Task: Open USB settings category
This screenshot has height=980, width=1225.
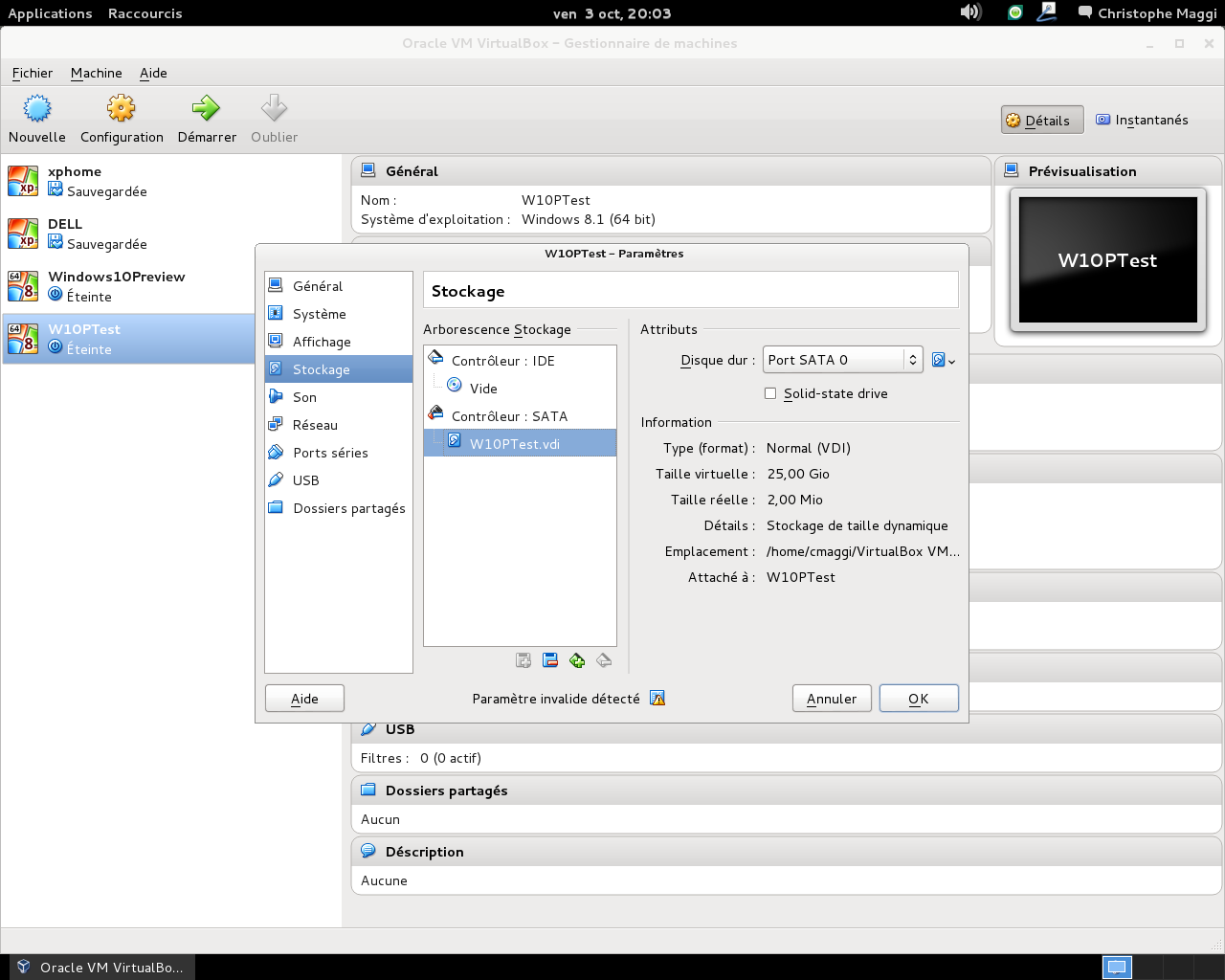Action: click(x=339, y=480)
